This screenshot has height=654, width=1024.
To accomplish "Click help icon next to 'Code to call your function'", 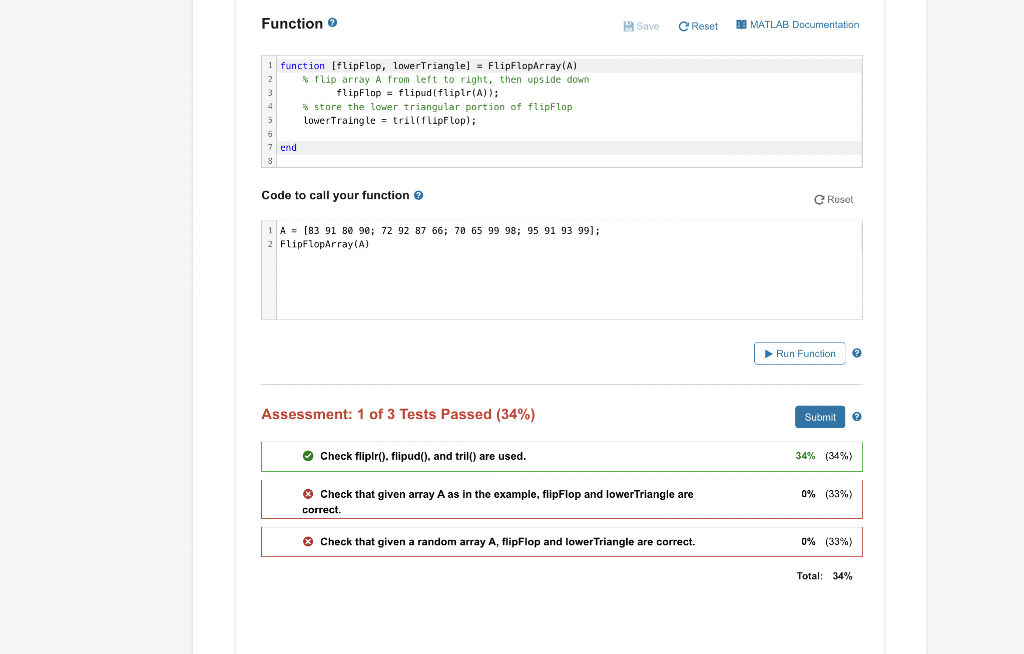I will tap(419, 195).
